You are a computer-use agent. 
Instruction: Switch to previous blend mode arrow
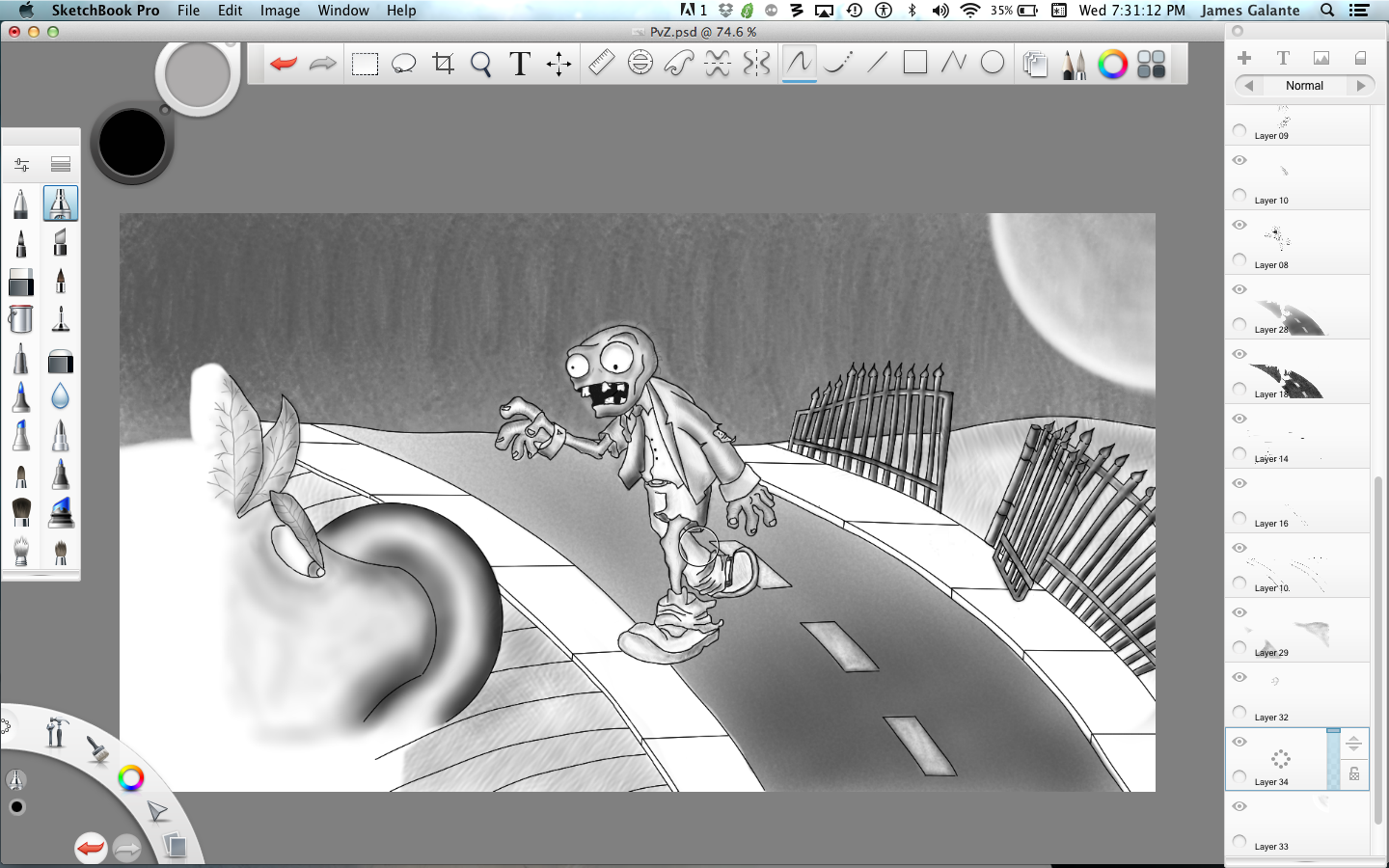click(1249, 85)
